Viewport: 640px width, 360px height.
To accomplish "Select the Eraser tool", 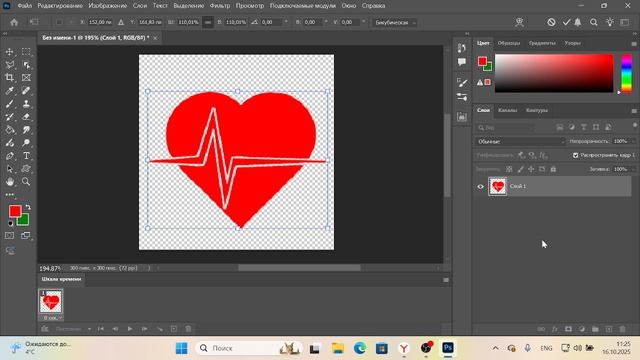I will pos(26,117).
